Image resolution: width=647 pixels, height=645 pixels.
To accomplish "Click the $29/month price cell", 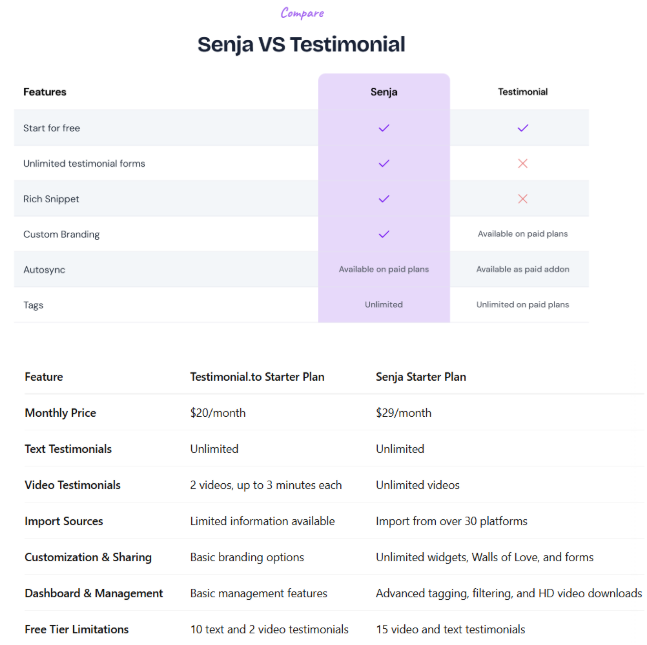I will click(x=404, y=413).
